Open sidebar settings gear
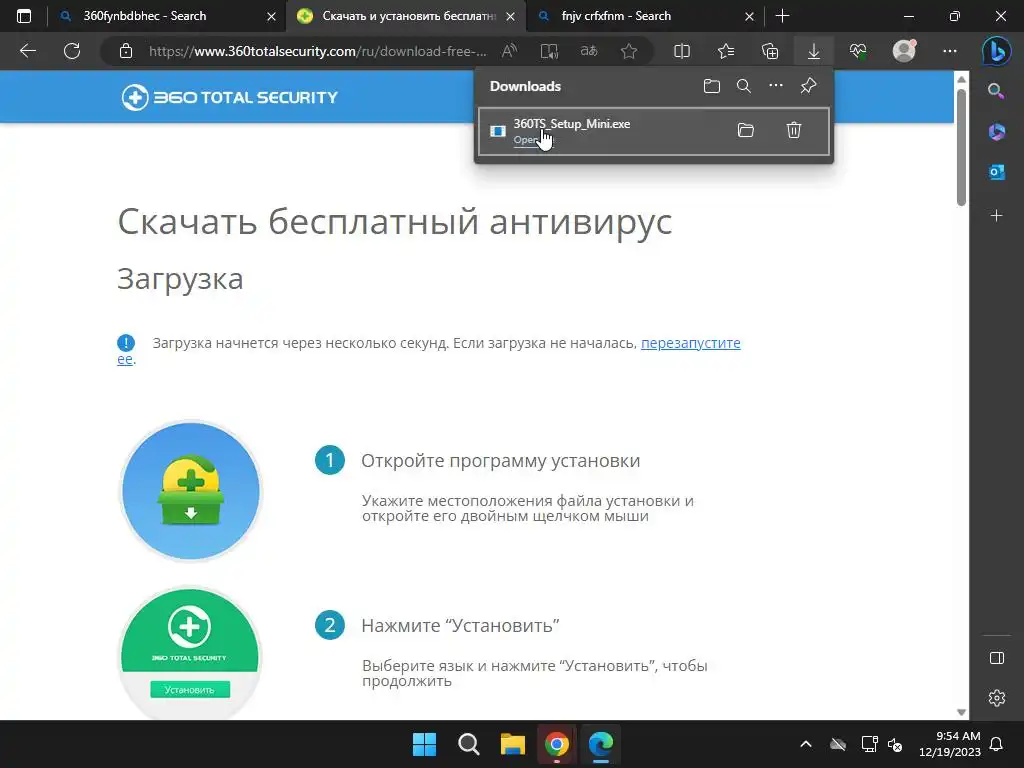1024x768 pixels. [x=997, y=698]
